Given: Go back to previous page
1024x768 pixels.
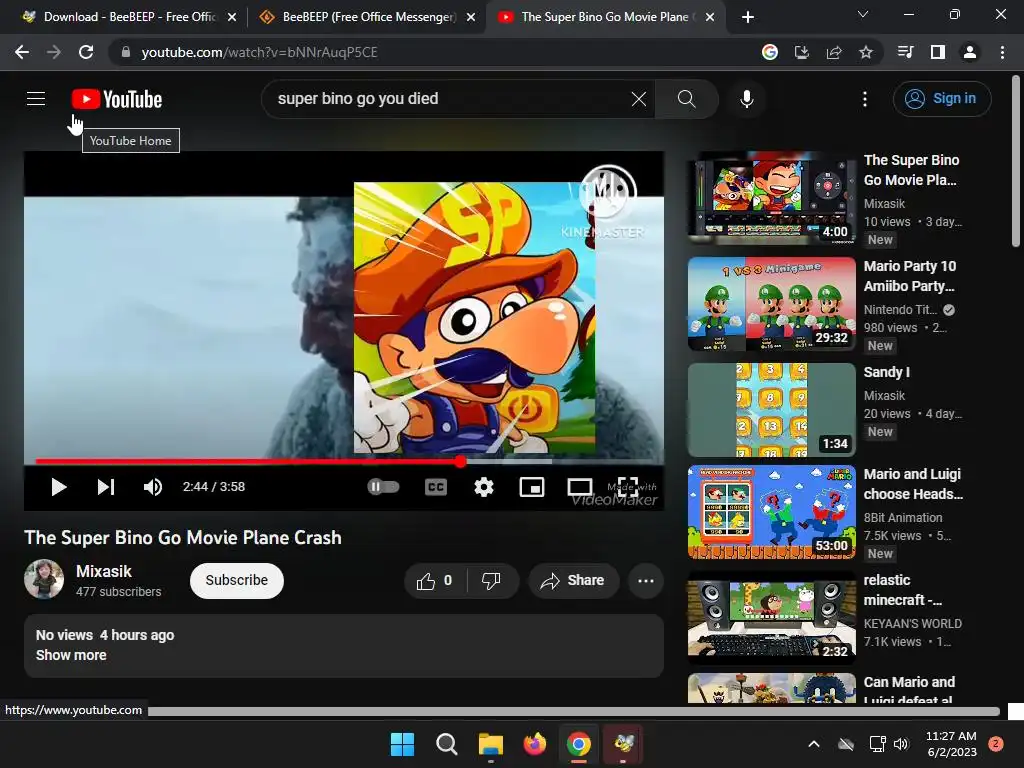Looking at the screenshot, I should (x=22, y=52).
